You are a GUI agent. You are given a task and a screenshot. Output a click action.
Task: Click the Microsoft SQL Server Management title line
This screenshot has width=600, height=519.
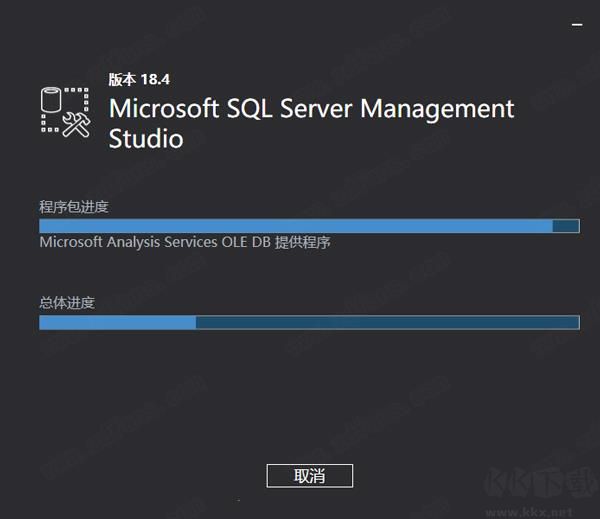pos(311,108)
